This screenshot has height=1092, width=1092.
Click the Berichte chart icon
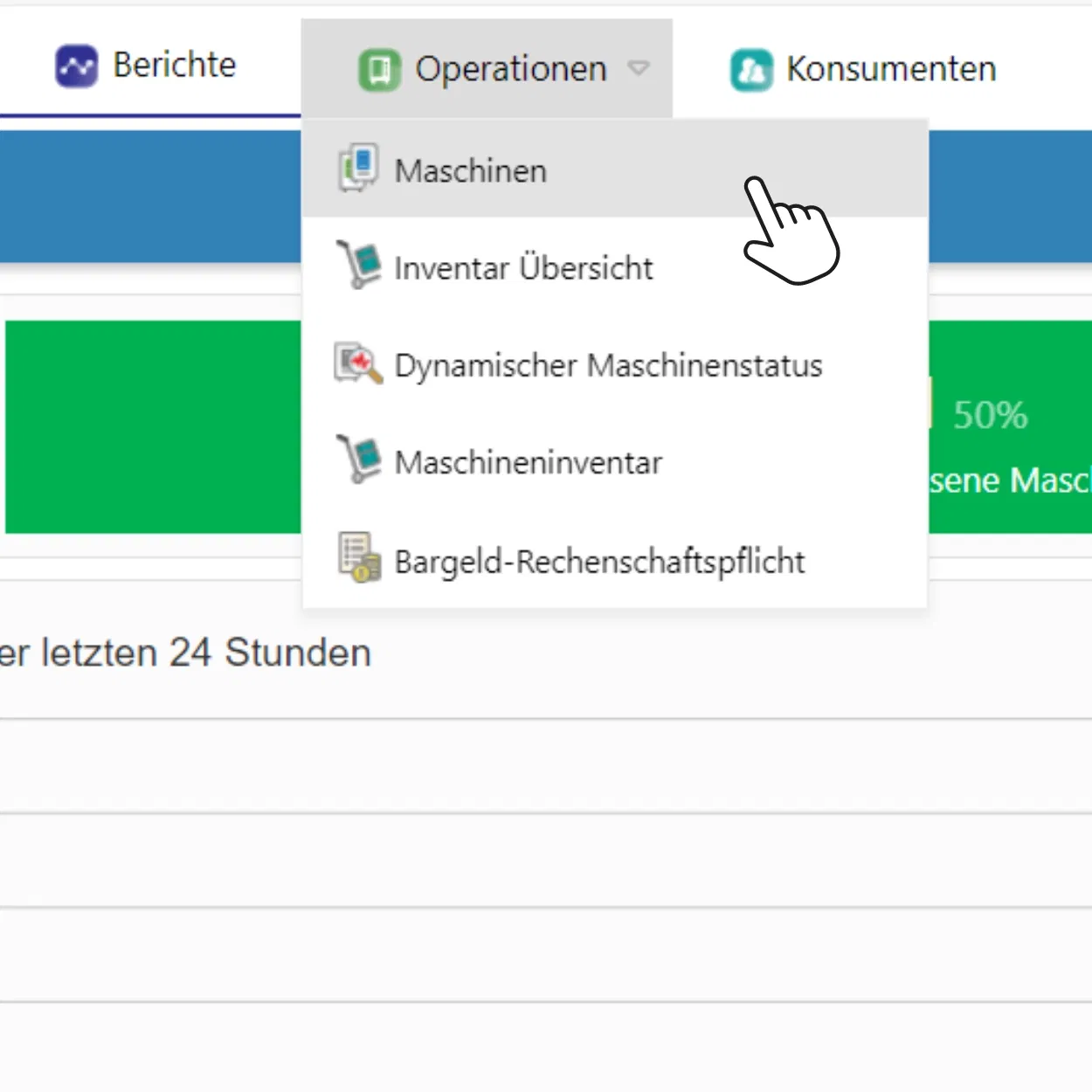pyautogui.click(x=76, y=66)
